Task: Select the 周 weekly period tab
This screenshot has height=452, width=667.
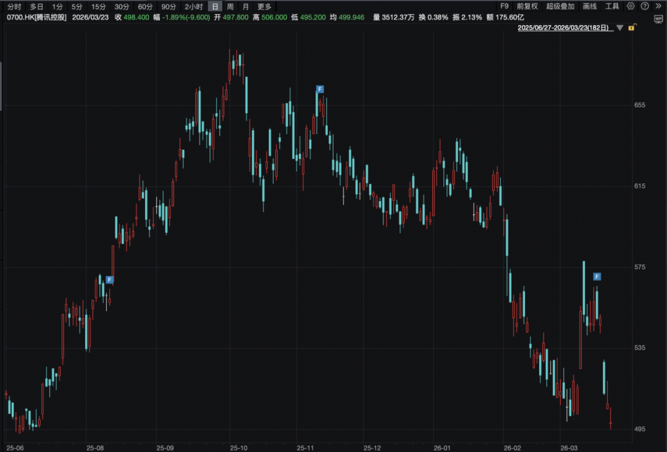Action: 230,6
